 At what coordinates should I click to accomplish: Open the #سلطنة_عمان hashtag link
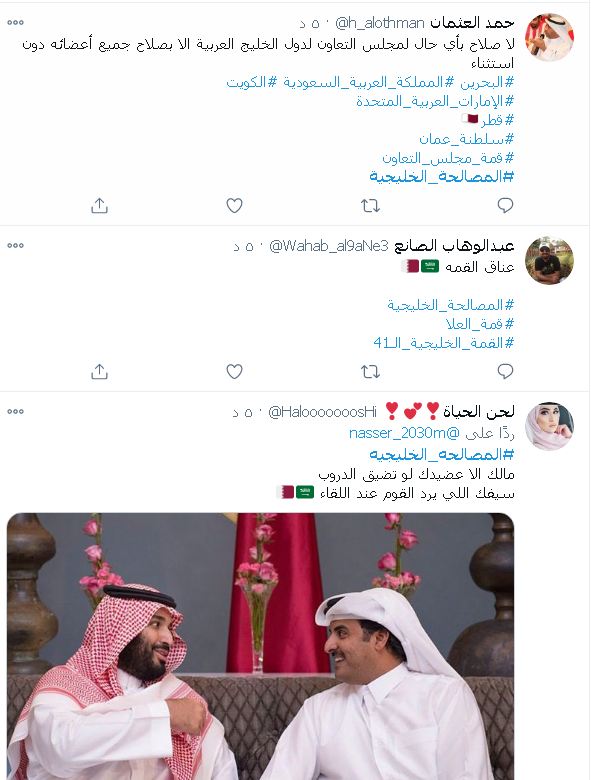pyautogui.click(x=466, y=139)
